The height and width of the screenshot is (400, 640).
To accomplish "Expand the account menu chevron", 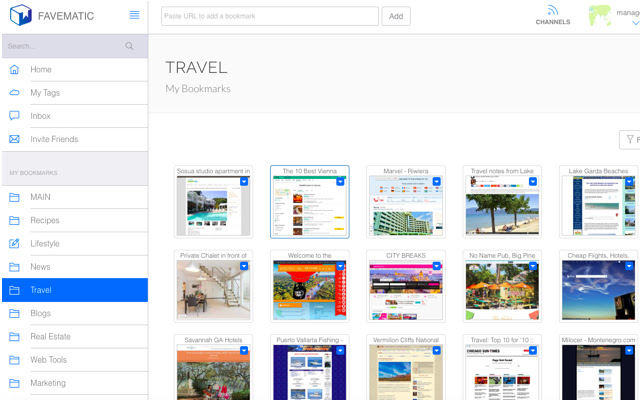I will click(636, 23).
